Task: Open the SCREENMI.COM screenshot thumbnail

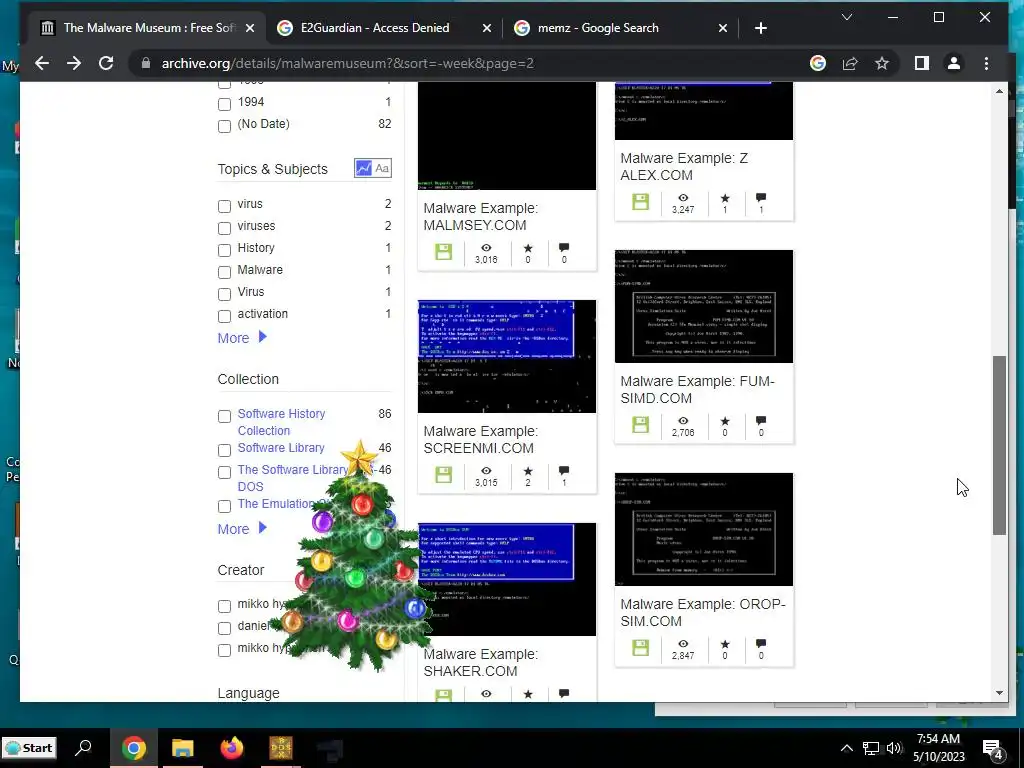Action: [507, 357]
